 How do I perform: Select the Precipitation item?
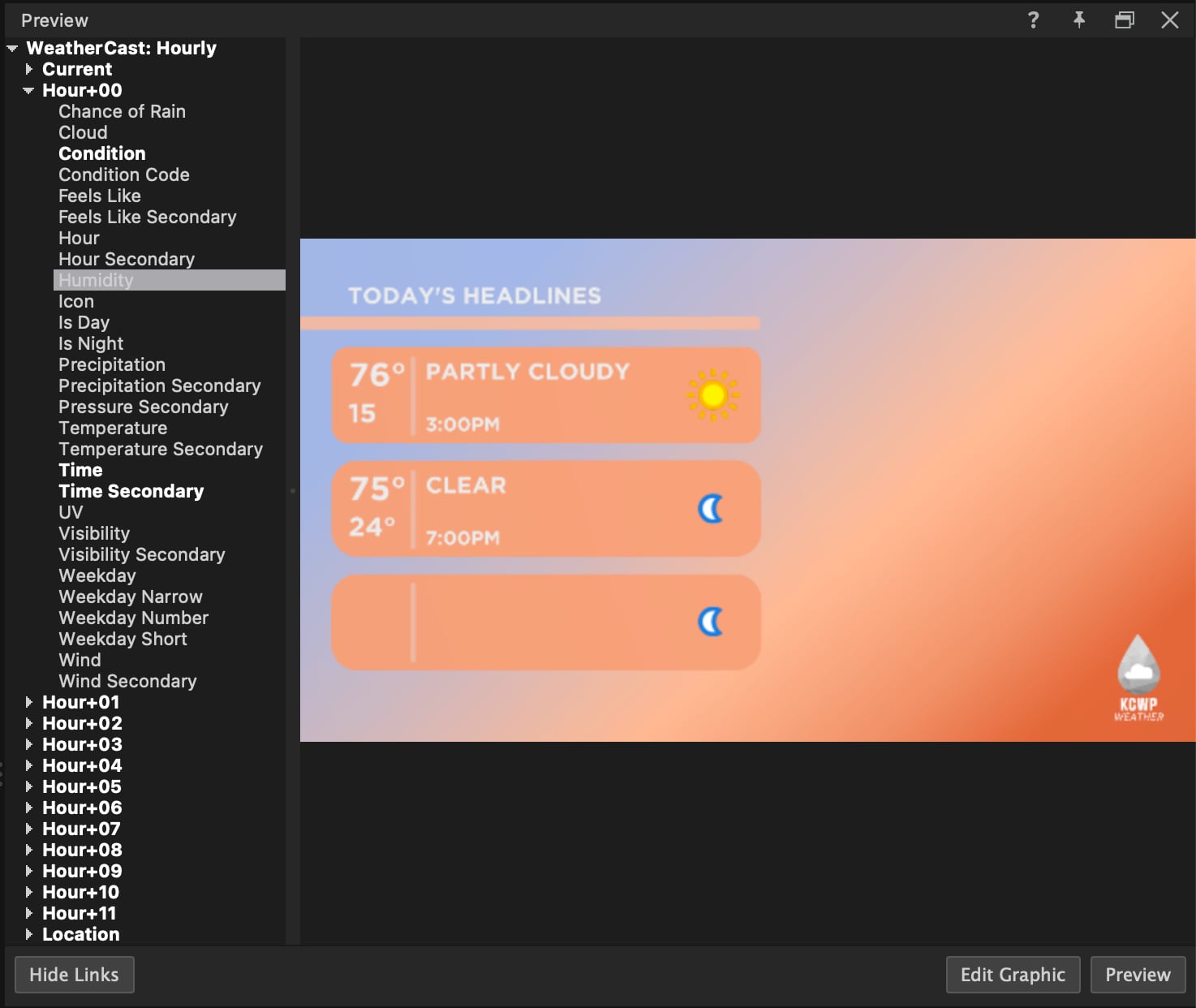pos(112,365)
